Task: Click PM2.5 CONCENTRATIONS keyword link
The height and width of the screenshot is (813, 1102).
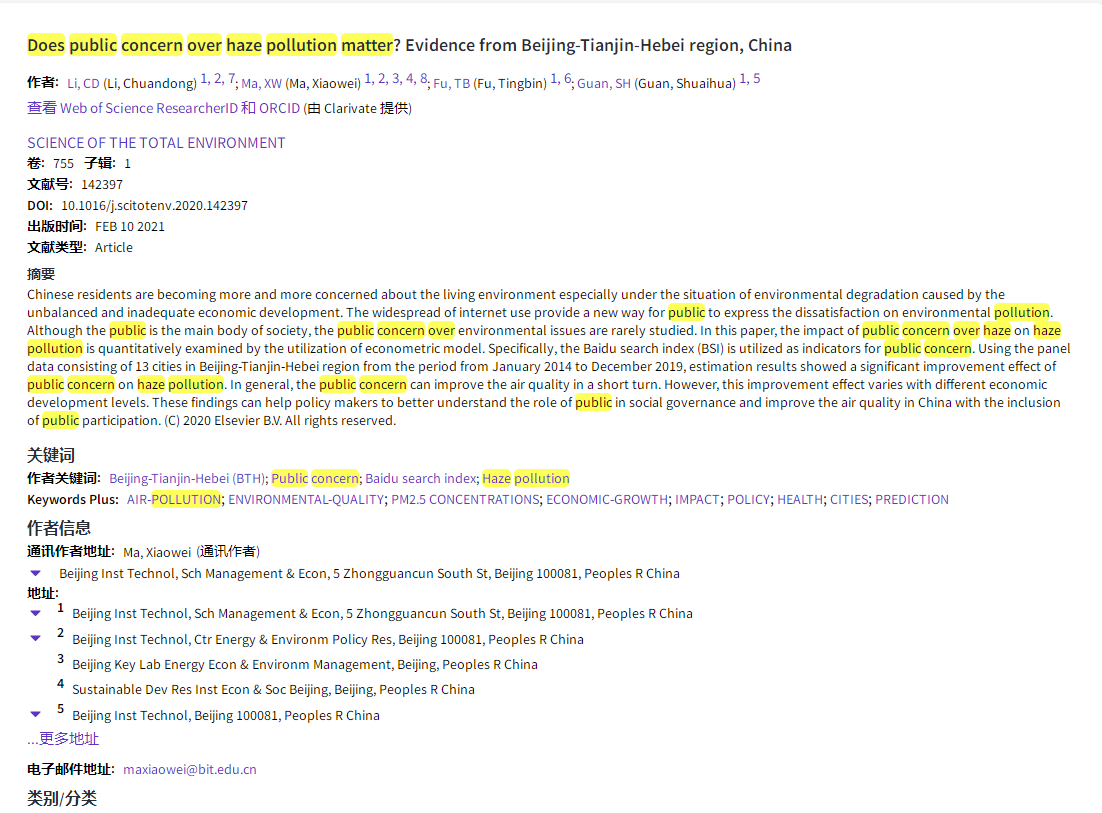Action: 464,499
